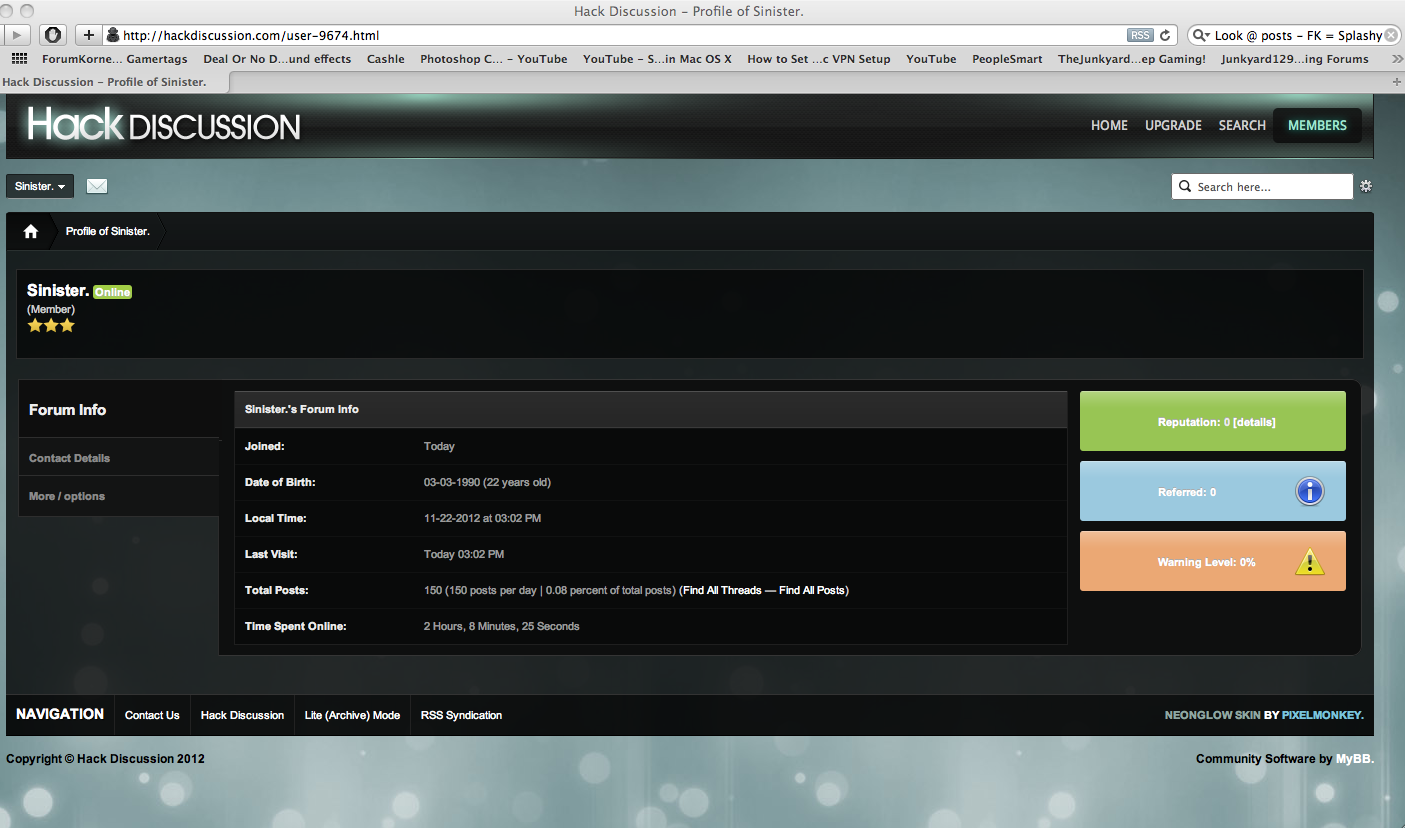Open the HOME navigation item
The image size is (1405, 828).
click(x=1109, y=125)
